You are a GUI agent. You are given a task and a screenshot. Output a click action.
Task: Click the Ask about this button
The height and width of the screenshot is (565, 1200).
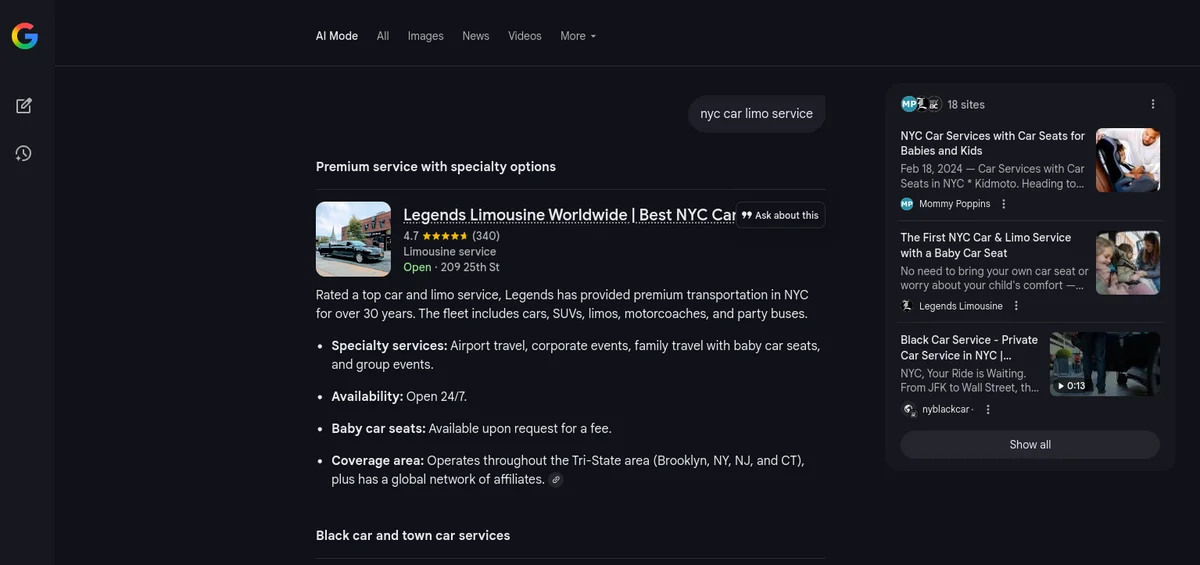click(780, 215)
